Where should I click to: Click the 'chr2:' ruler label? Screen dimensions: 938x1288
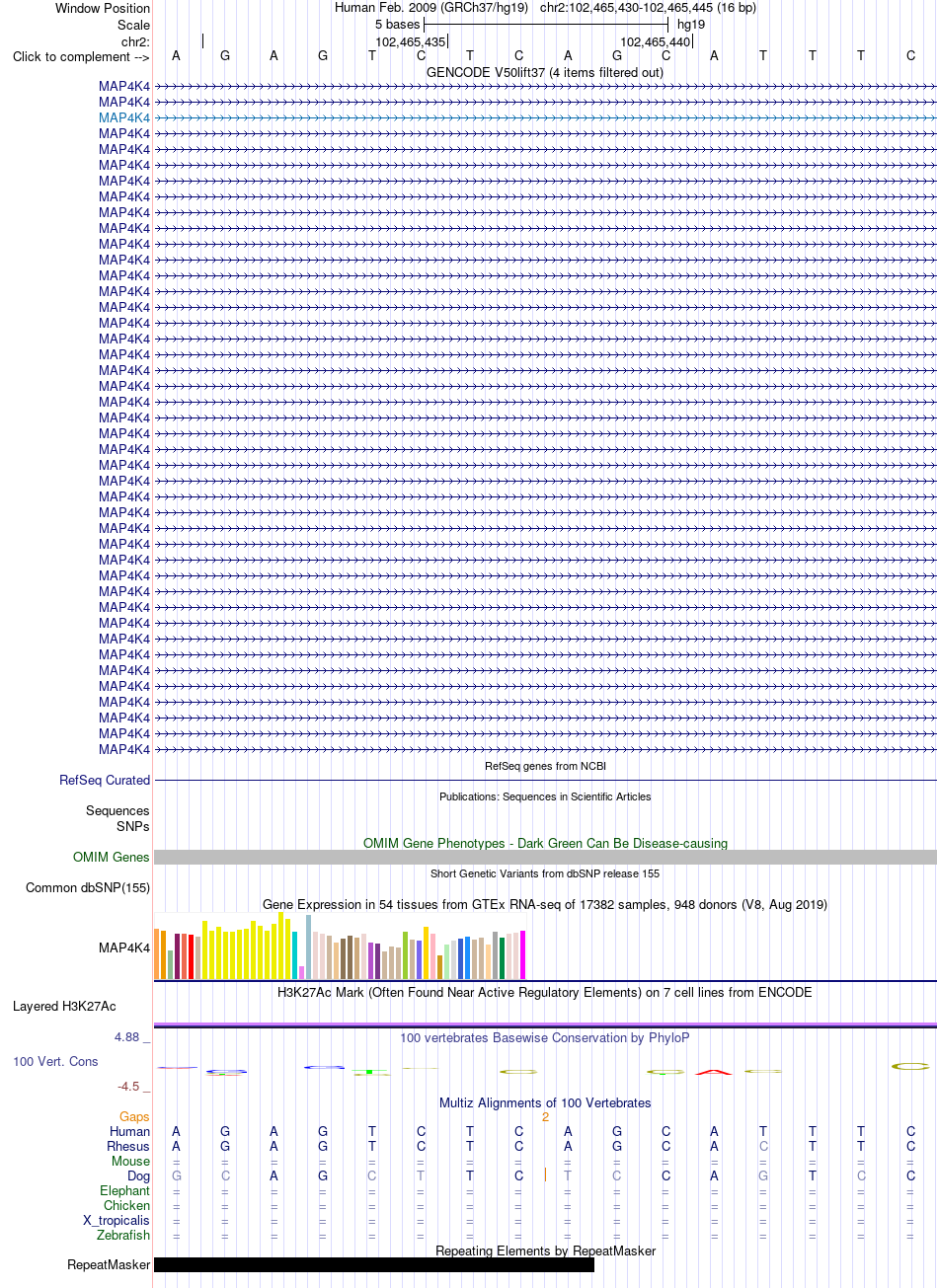pyautogui.click(x=135, y=41)
